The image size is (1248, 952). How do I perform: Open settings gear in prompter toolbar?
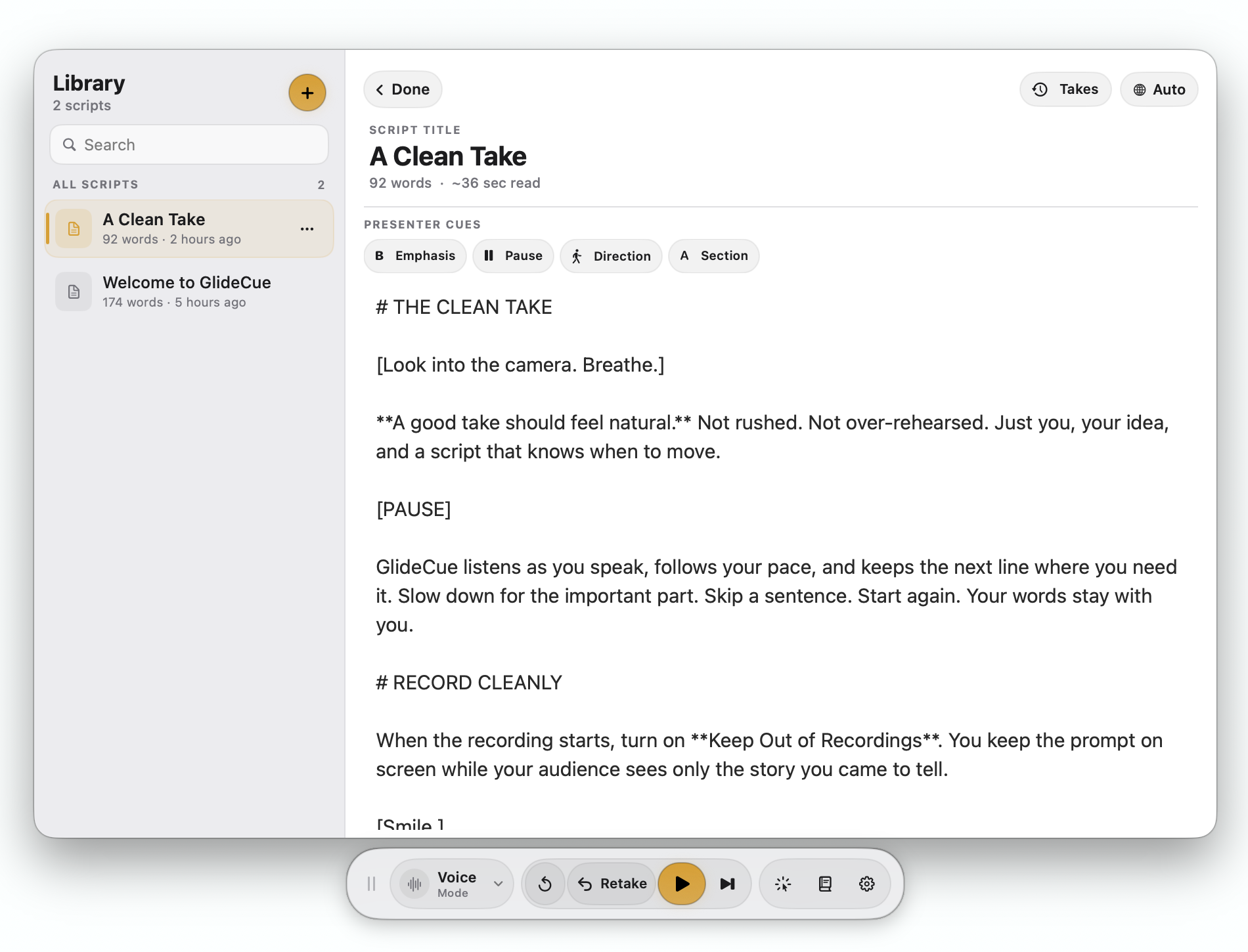867,884
